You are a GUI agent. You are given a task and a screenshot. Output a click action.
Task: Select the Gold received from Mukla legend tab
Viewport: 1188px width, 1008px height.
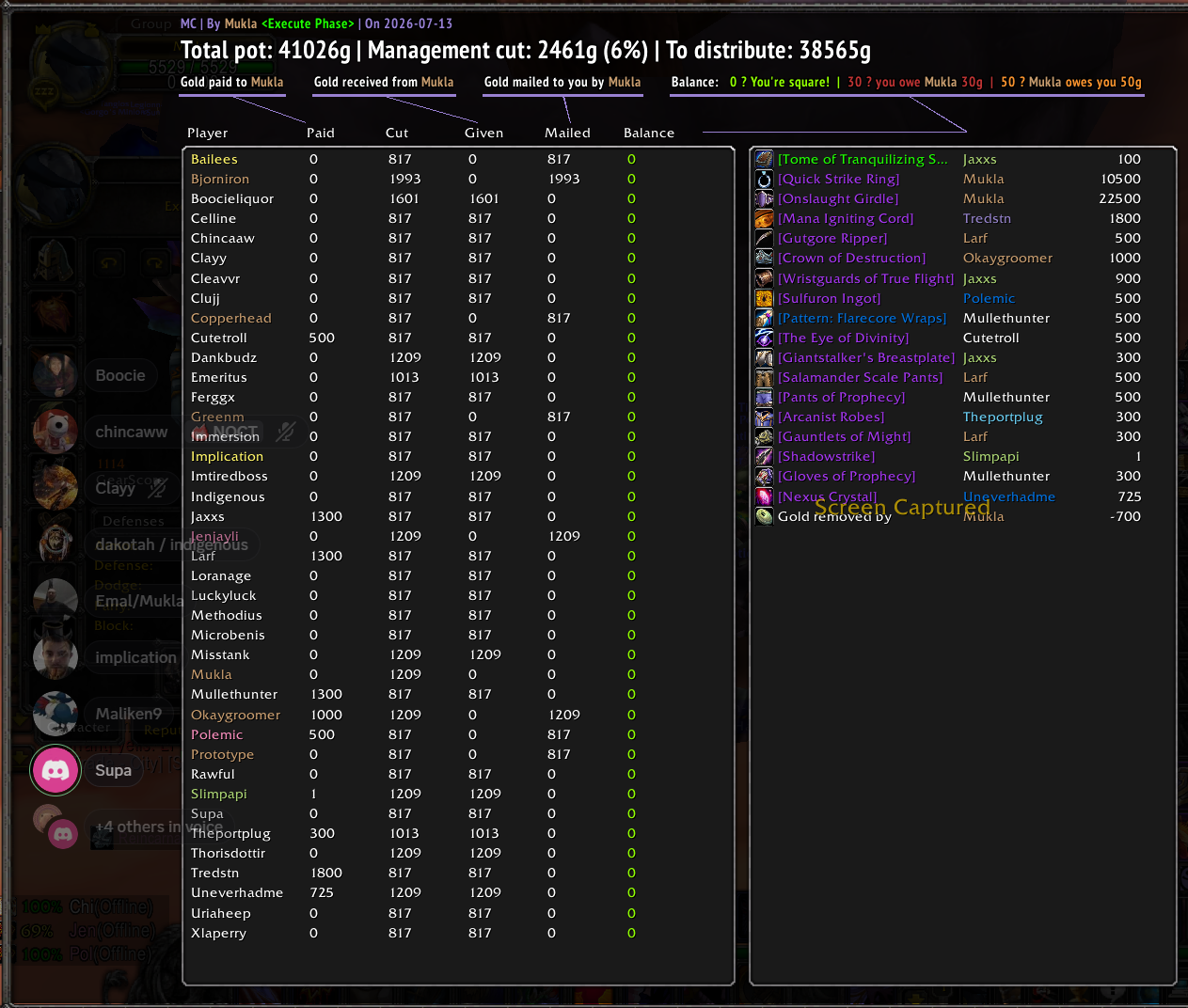tap(384, 83)
